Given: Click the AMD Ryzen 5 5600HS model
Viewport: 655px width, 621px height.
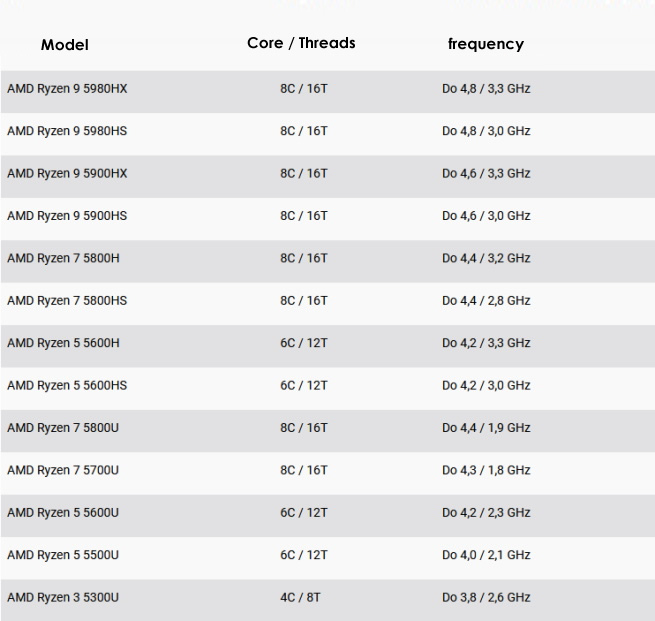Looking at the screenshot, I should (67, 385).
